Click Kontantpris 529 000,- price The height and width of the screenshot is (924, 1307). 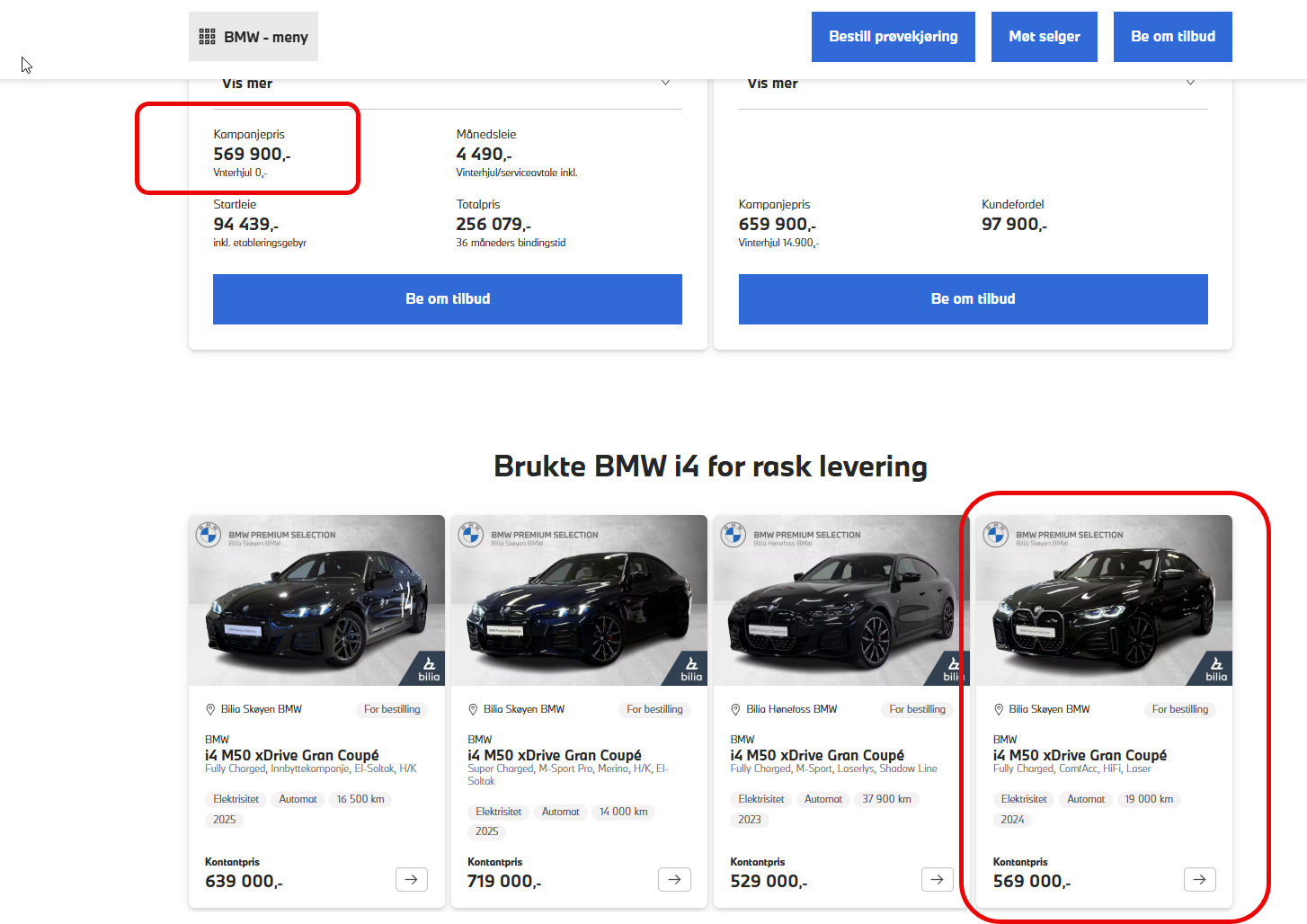769,881
